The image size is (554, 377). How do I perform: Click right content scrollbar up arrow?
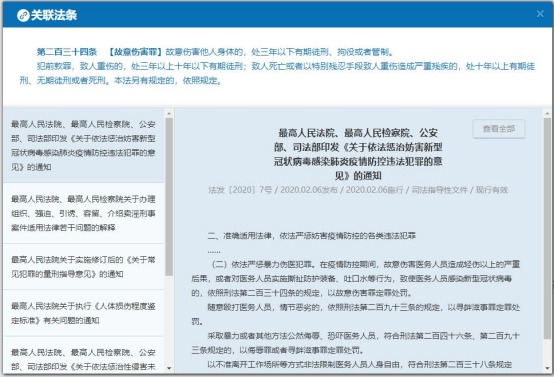pos(547,113)
